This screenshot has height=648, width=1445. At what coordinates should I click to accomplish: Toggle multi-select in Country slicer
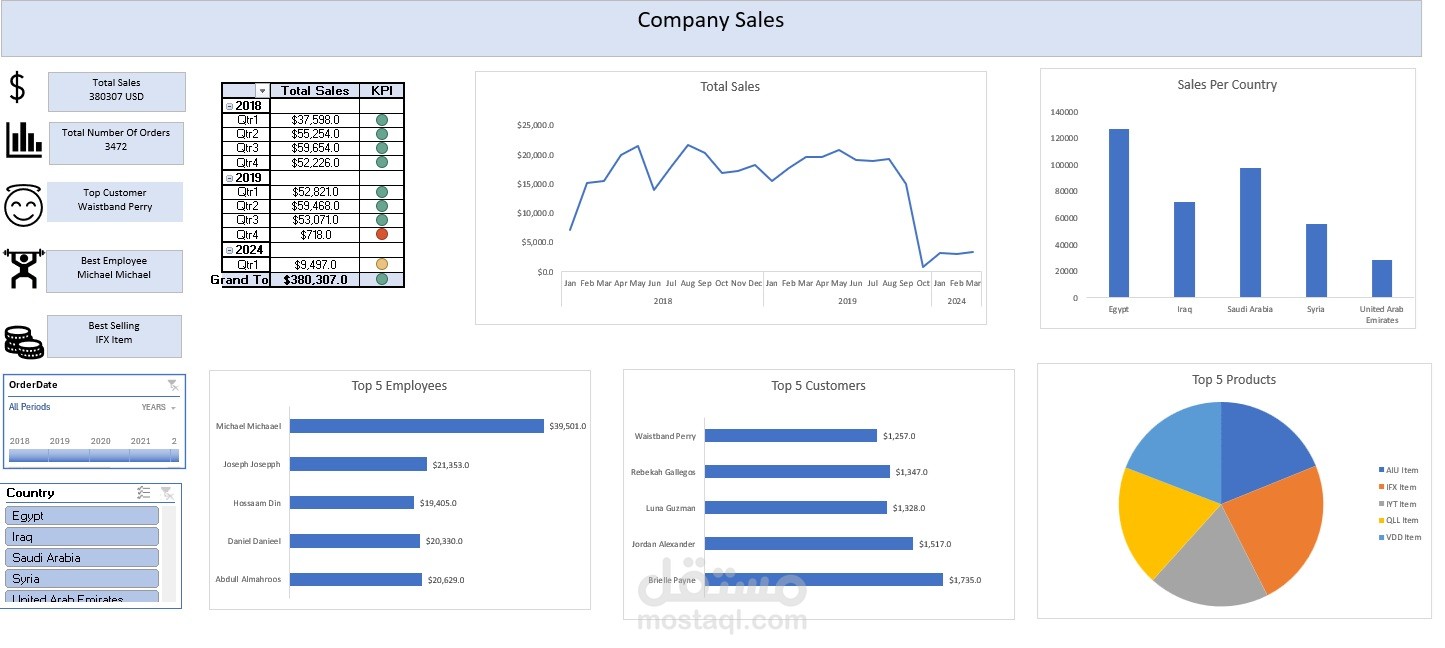tap(144, 493)
